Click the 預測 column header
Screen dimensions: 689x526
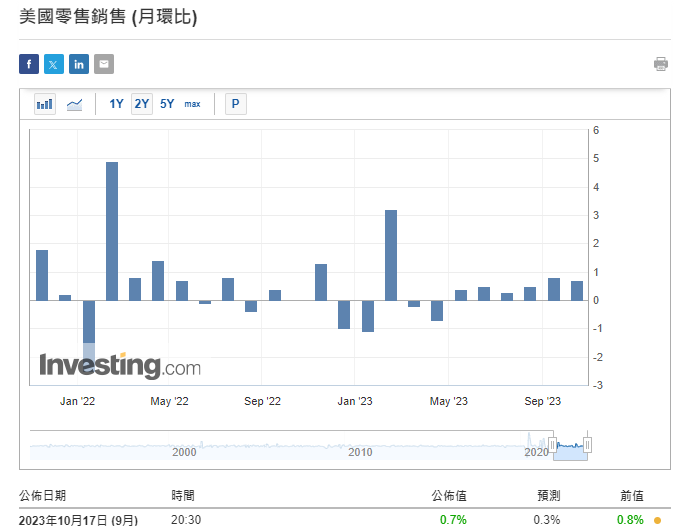point(549,496)
